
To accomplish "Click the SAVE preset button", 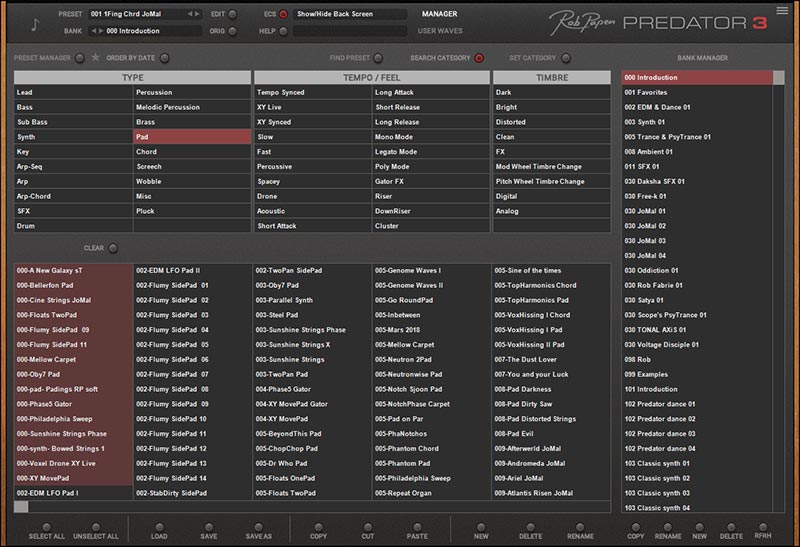I will pyautogui.click(x=209, y=527).
